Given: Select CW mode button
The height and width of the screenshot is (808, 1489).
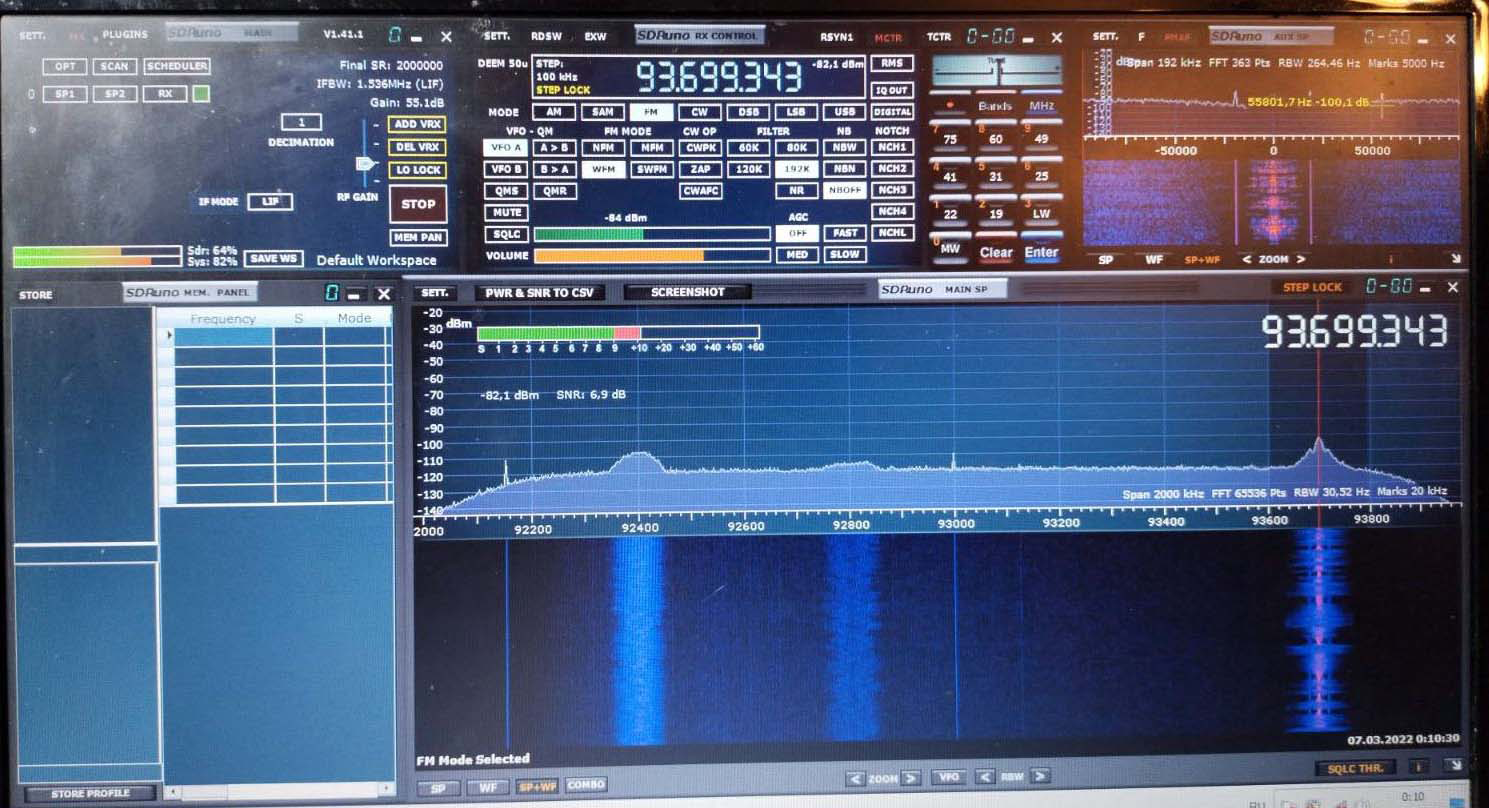Looking at the screenshot, I should pyautogui.click(x=699, y=112).
